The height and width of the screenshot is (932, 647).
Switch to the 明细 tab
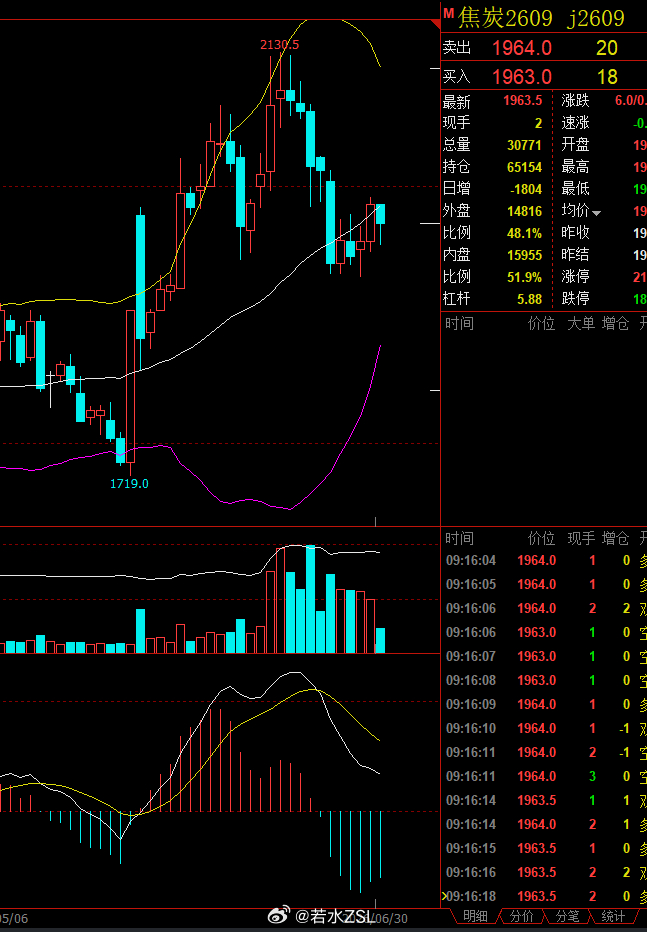coord(475,916)
